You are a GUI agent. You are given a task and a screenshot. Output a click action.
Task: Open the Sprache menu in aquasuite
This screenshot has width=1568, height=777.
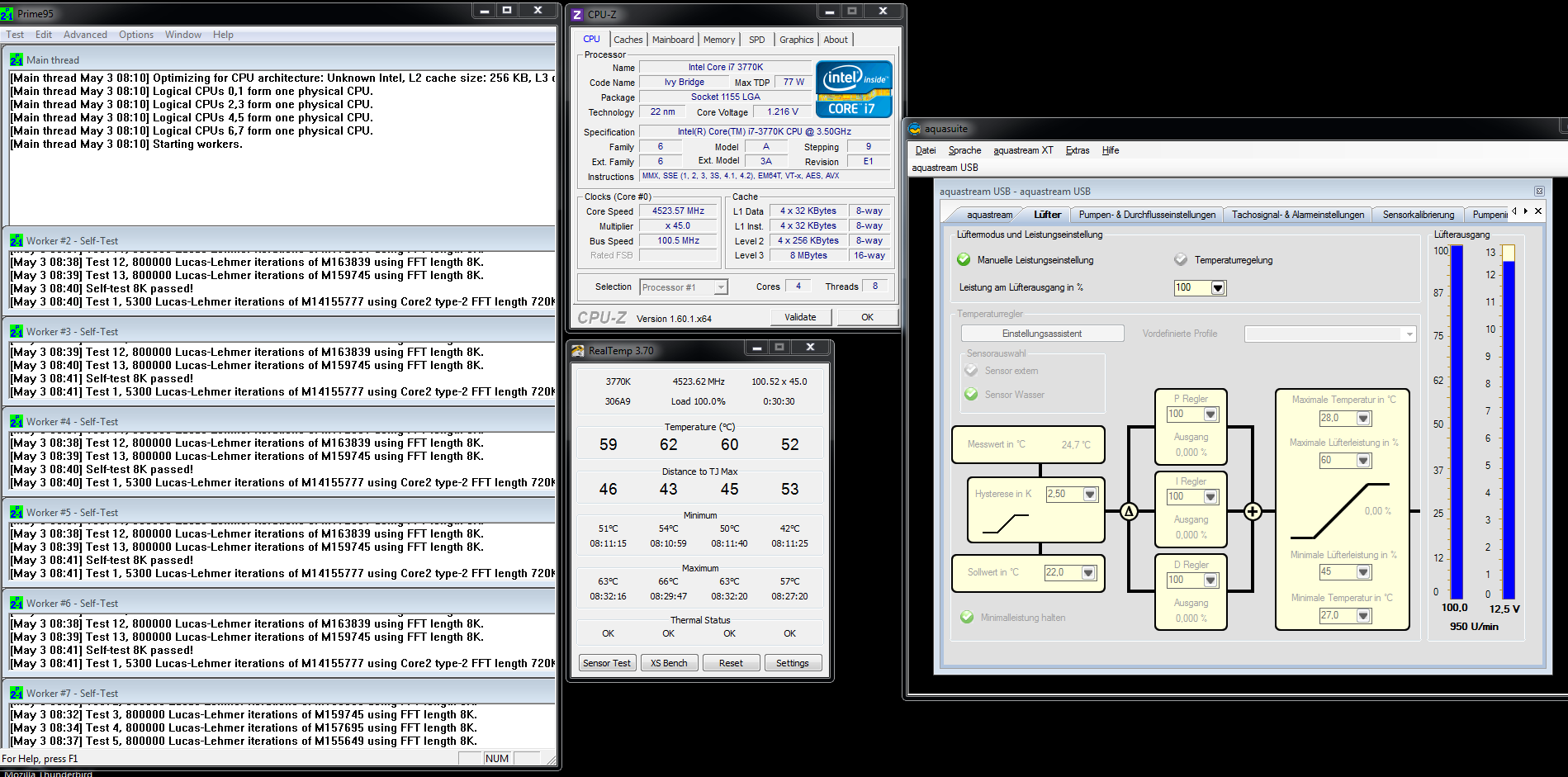[964, 150]
